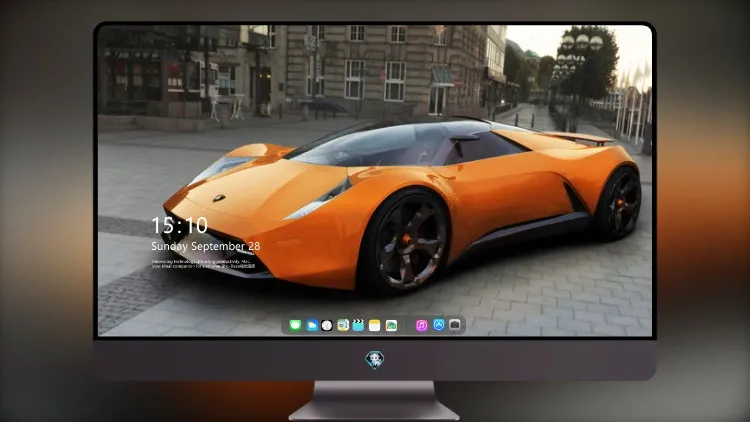
Task: Click the 15:10 clock widget
Action: (179, 225)
